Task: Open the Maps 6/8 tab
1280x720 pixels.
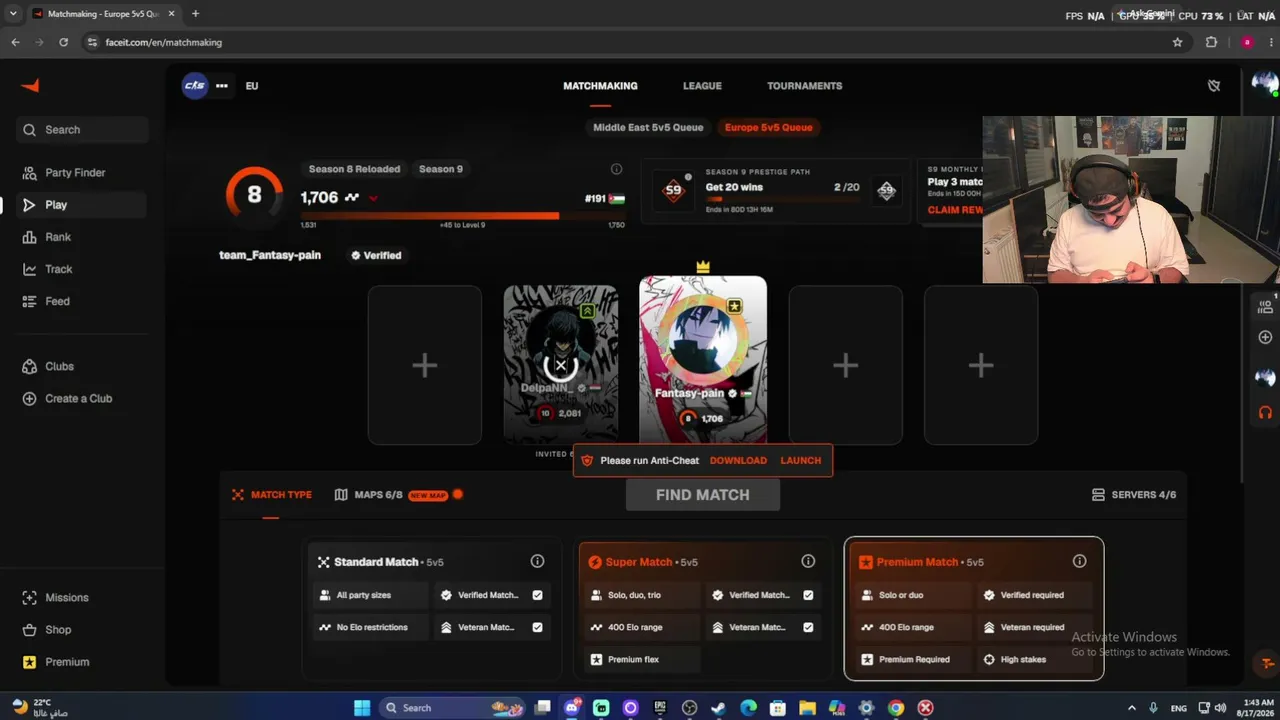Action: coord(369,495)
